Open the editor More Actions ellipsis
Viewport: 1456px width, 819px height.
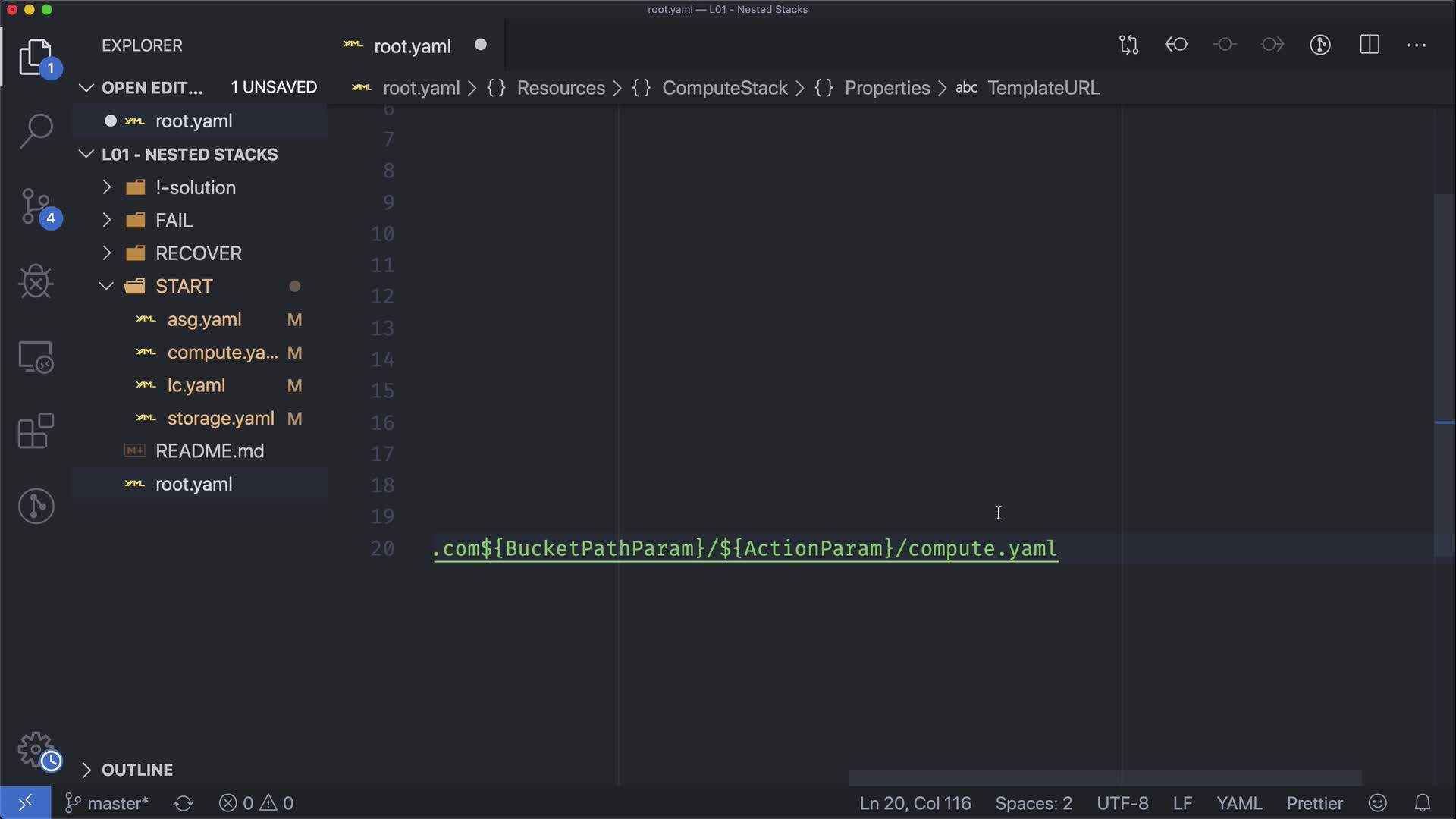[x=1417, y=45]
